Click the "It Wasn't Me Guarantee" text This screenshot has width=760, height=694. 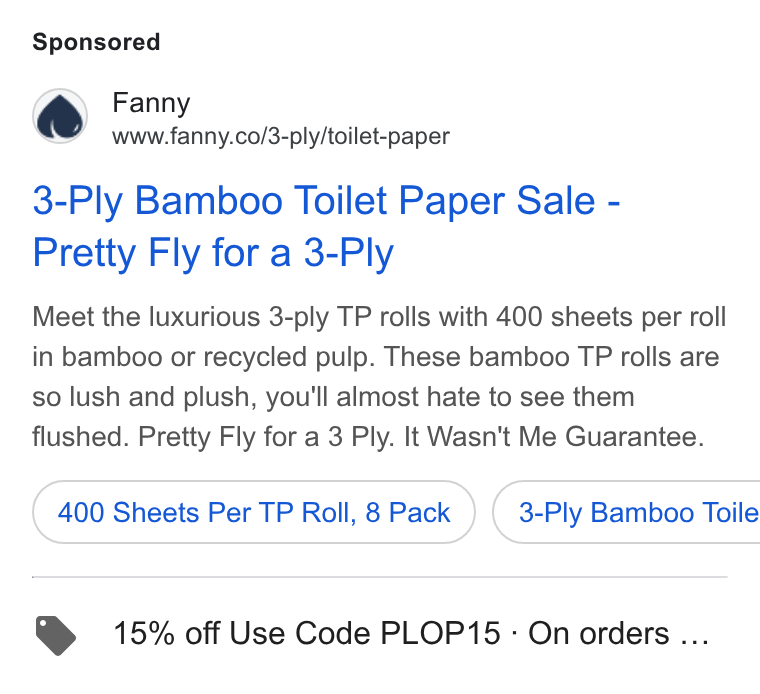(554, 437)
